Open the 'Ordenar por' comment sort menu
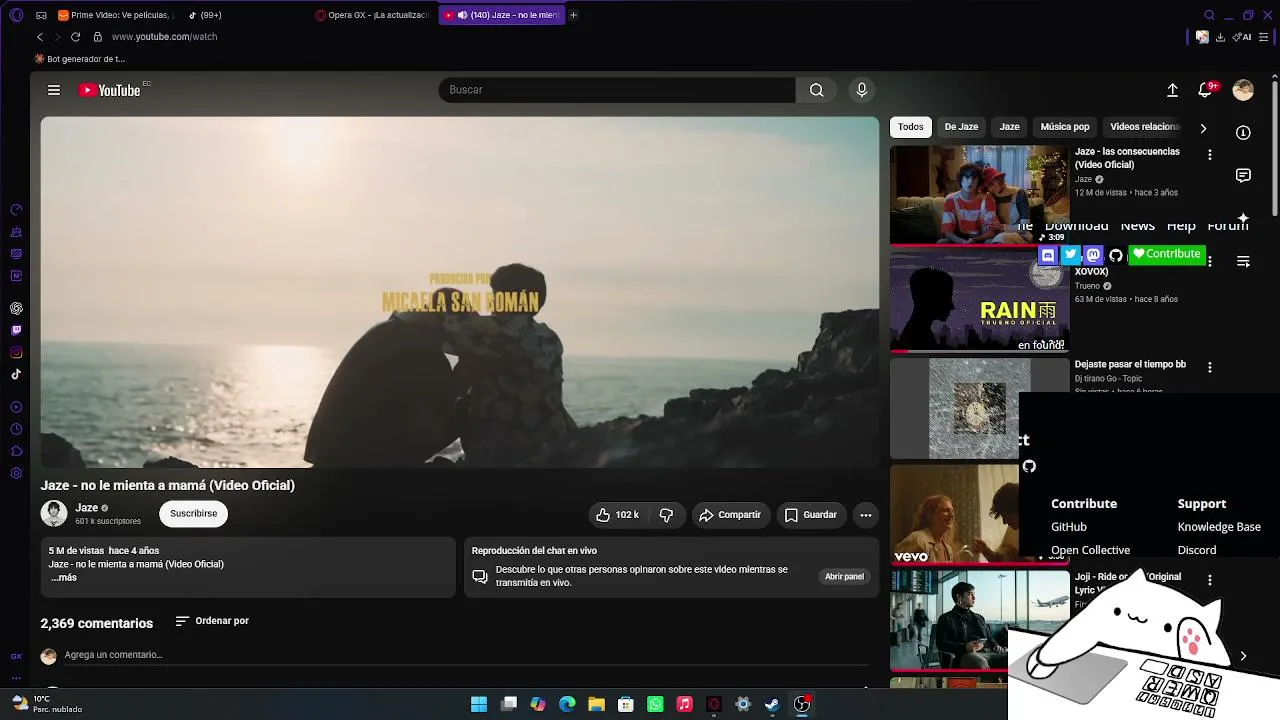The height and width of the screenshot is (720, 1280). coord(212,621)
